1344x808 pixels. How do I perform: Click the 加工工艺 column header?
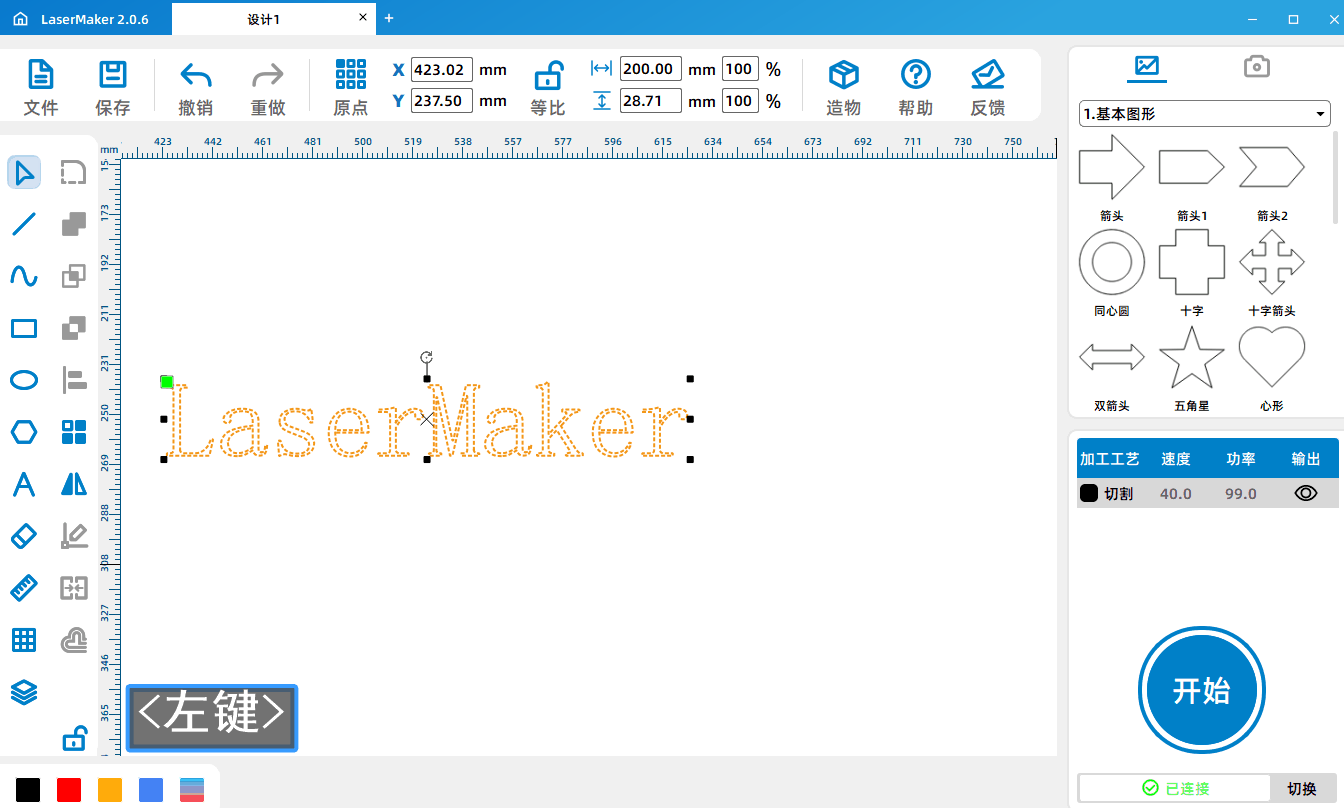(x=1109, y=459)
